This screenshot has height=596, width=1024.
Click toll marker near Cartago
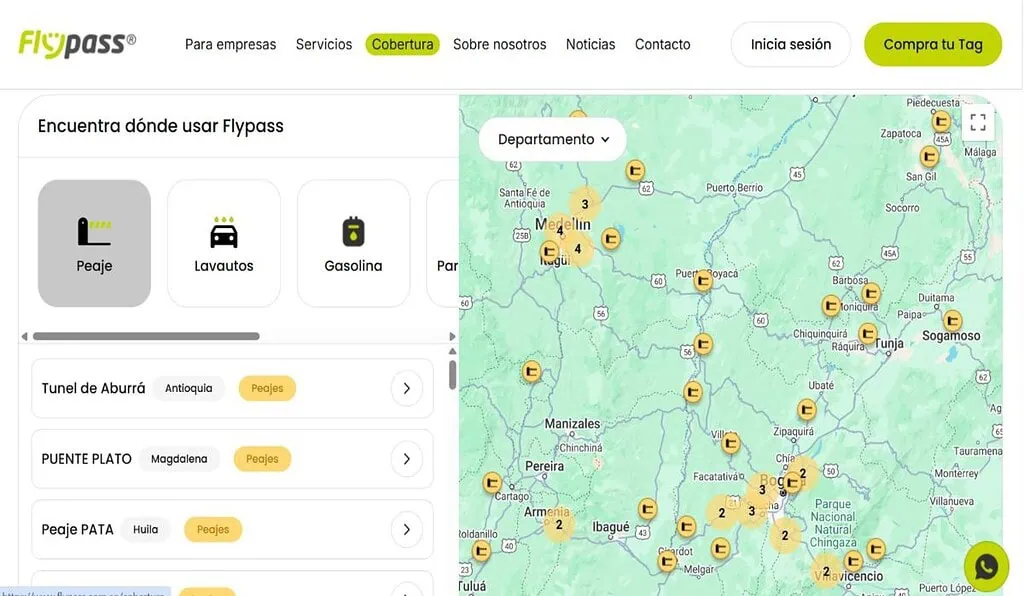(x=492, y=483)
